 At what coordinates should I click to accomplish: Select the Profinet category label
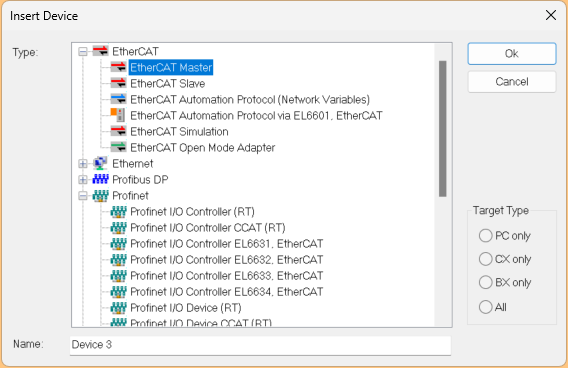[130, 196]
